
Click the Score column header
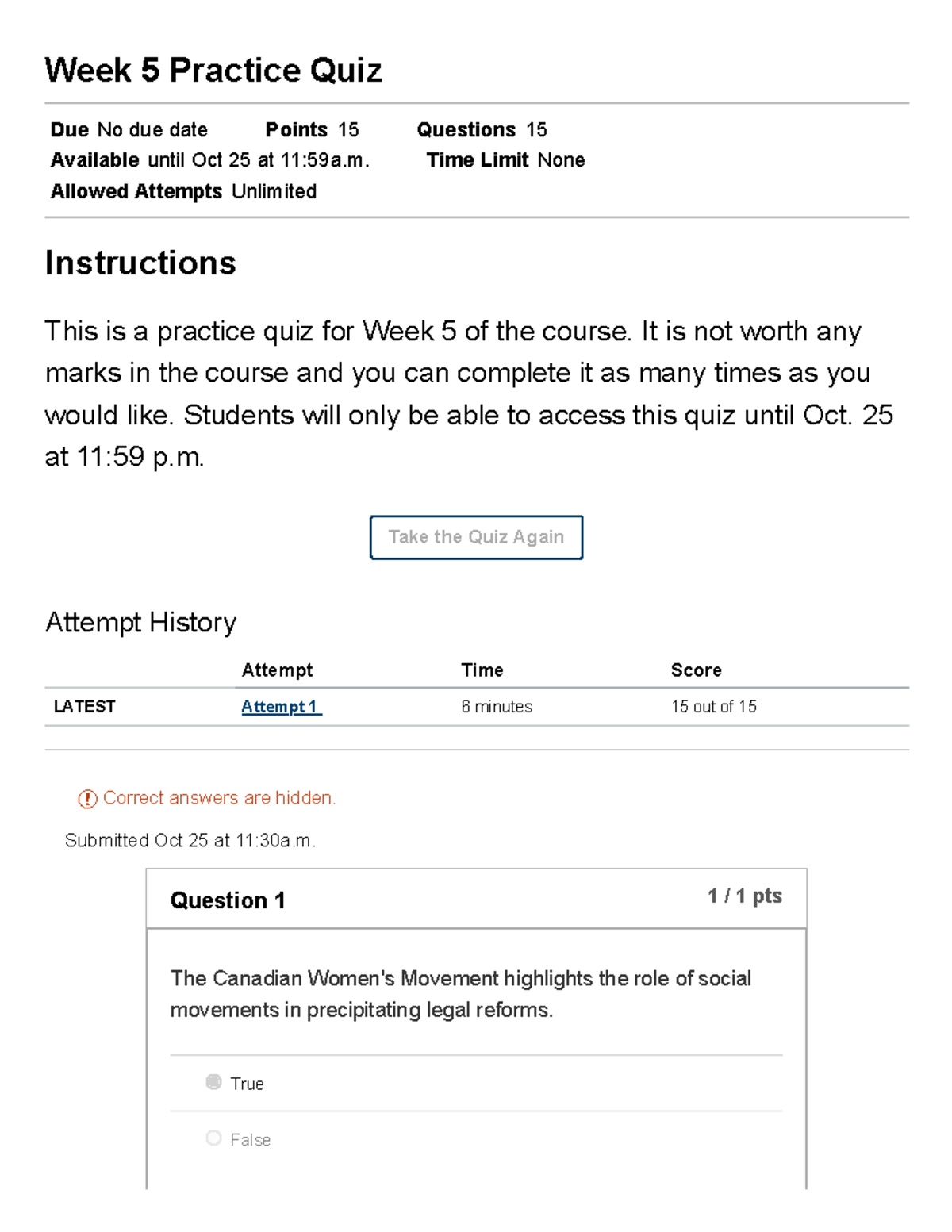[696, 670]
